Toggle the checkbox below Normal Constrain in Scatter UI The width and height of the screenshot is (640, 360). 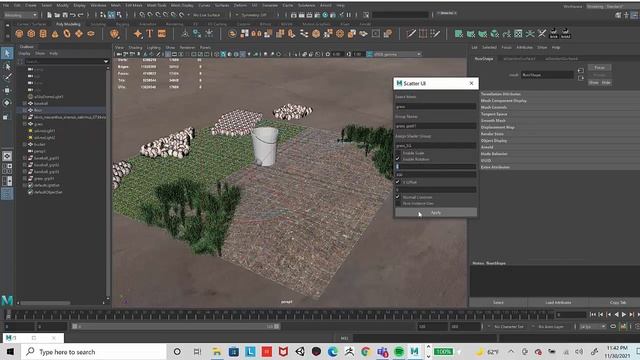398,203
